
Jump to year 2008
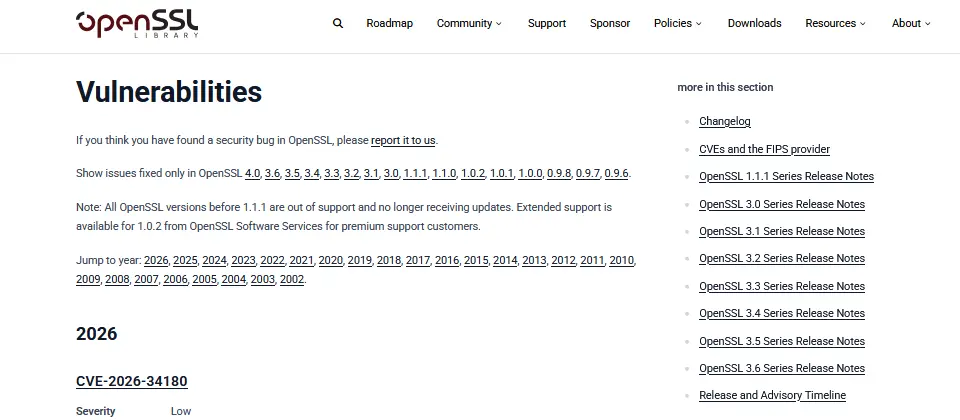point(117,280)
